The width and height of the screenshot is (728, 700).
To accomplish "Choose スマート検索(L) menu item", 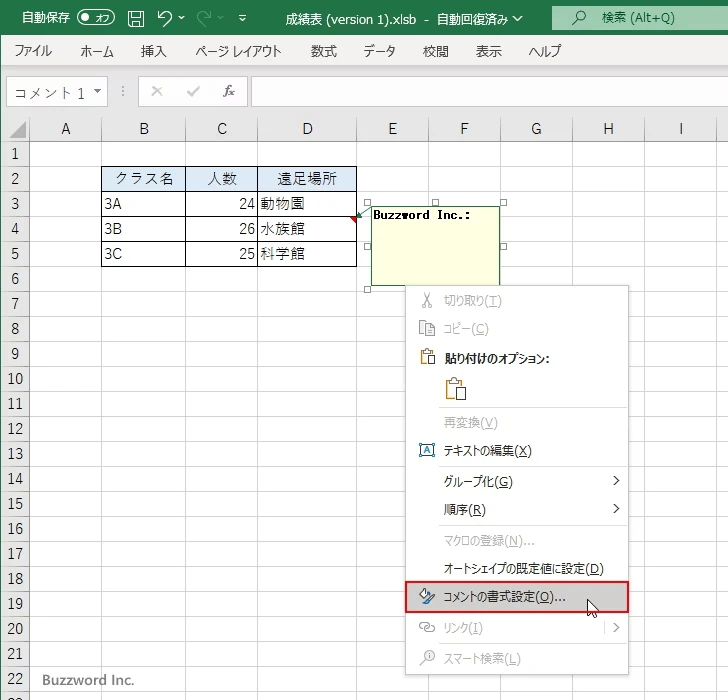I will tap(517, 659).
